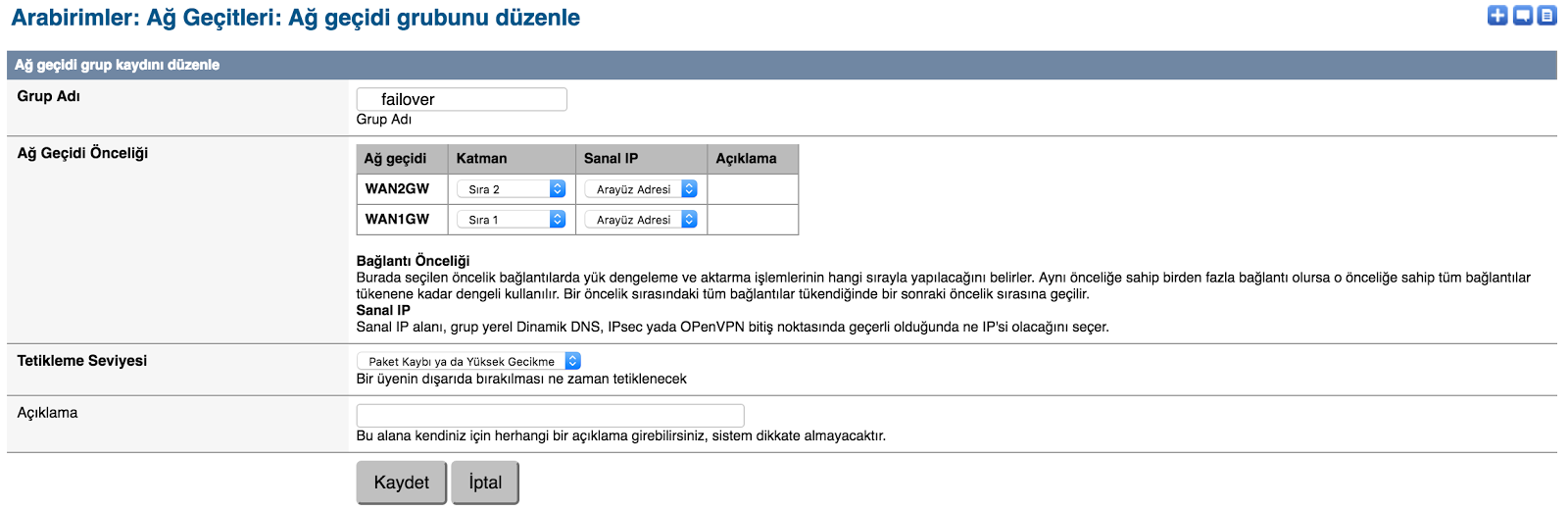Click the WAN1GW gateway name cell
Image resolution: width=1568 pixels, height=510 pixels.
click(x=397, y=219)
